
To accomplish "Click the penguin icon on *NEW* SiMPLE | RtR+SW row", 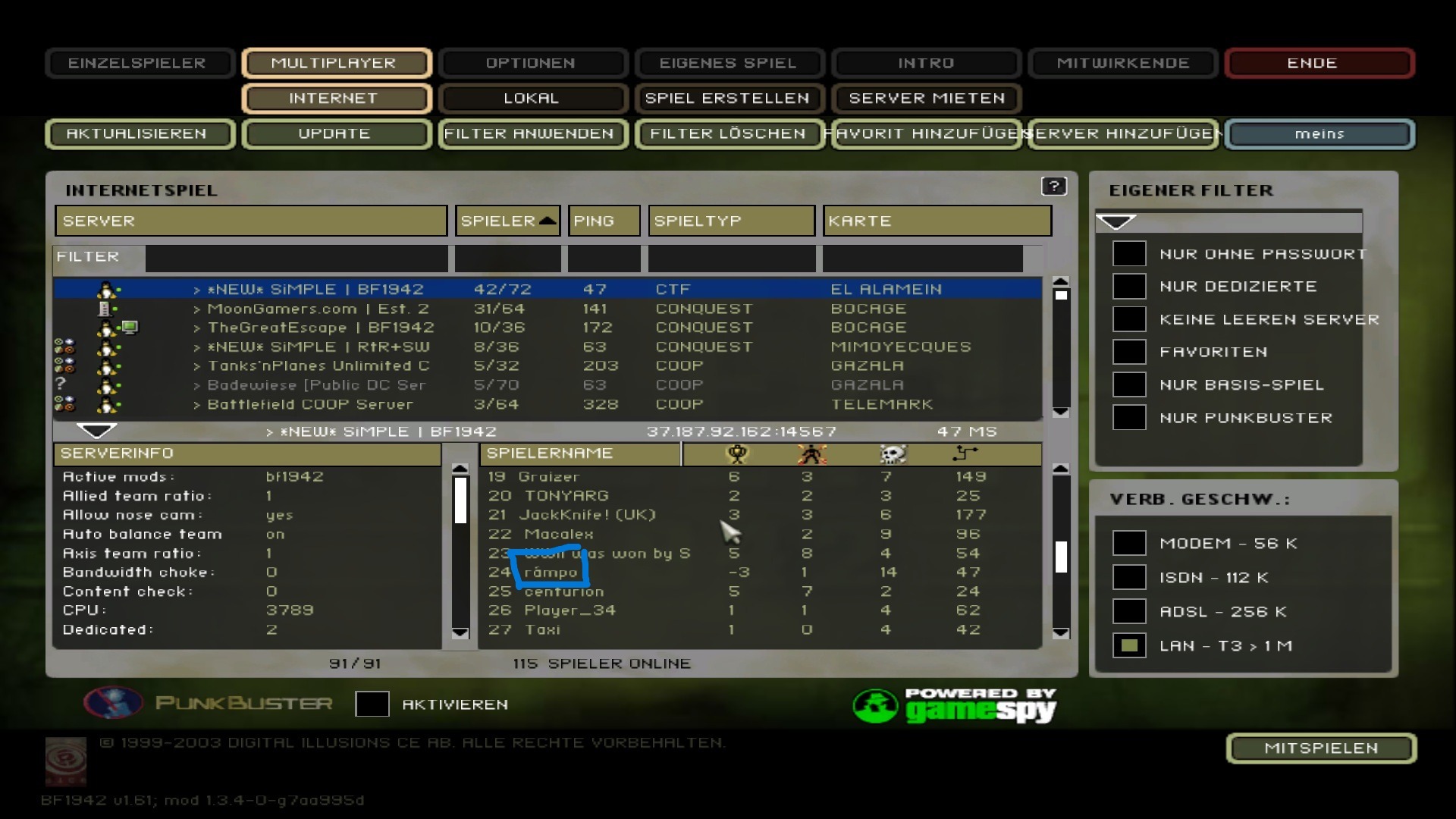I will coord(108,347).
